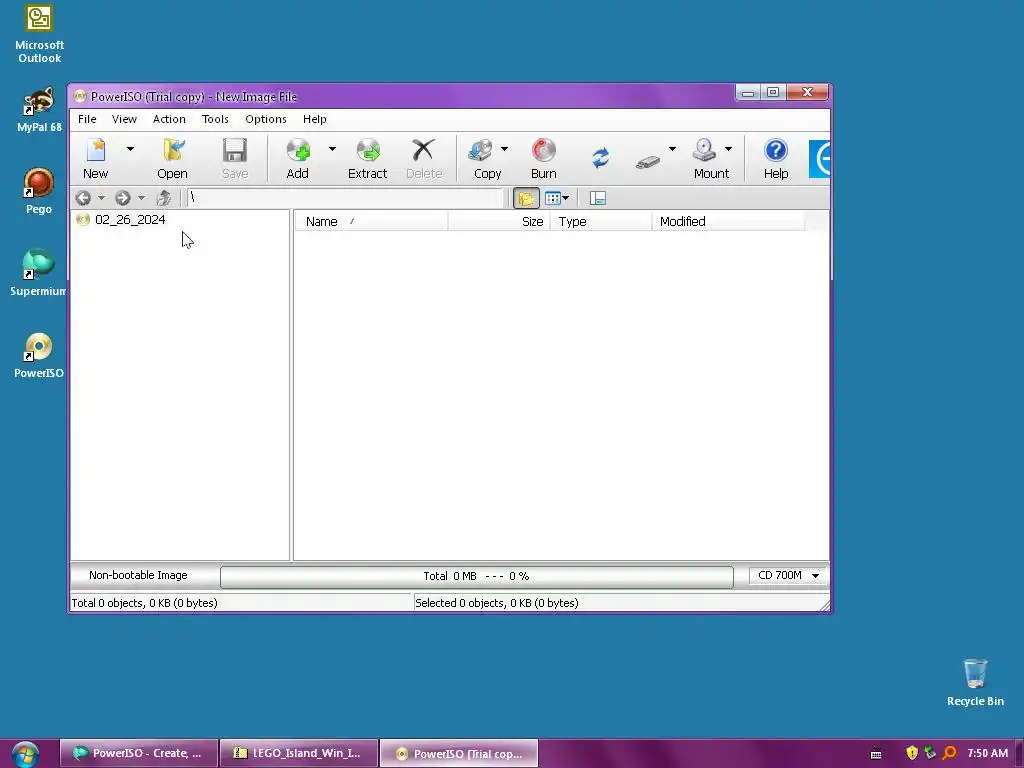Viewport: 1024px width, 768px height.
Task: Open the dropdown arrow beside Mount
Action: [x=728, y=150]
